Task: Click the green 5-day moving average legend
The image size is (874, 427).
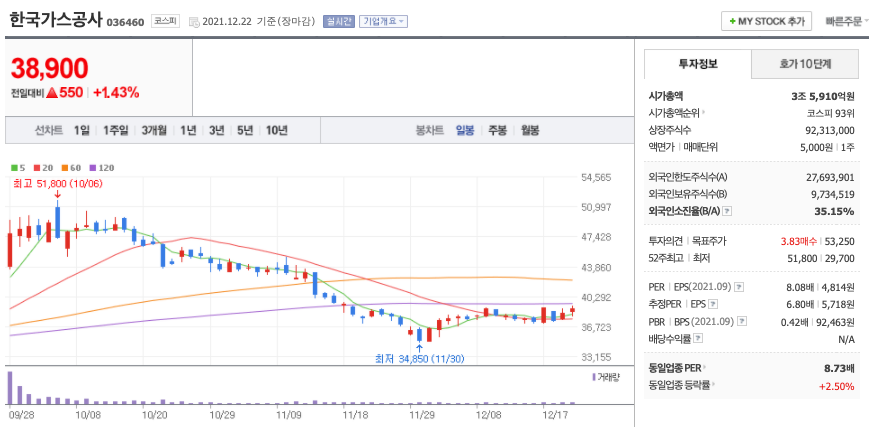Action: click(x=18, y=167)
